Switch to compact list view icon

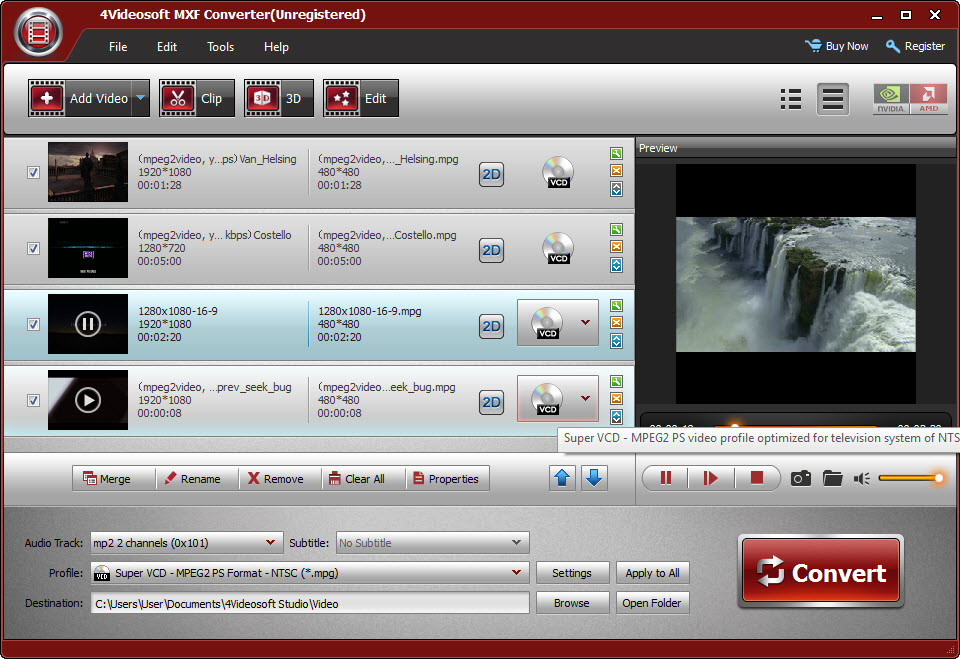pos(791,99)
